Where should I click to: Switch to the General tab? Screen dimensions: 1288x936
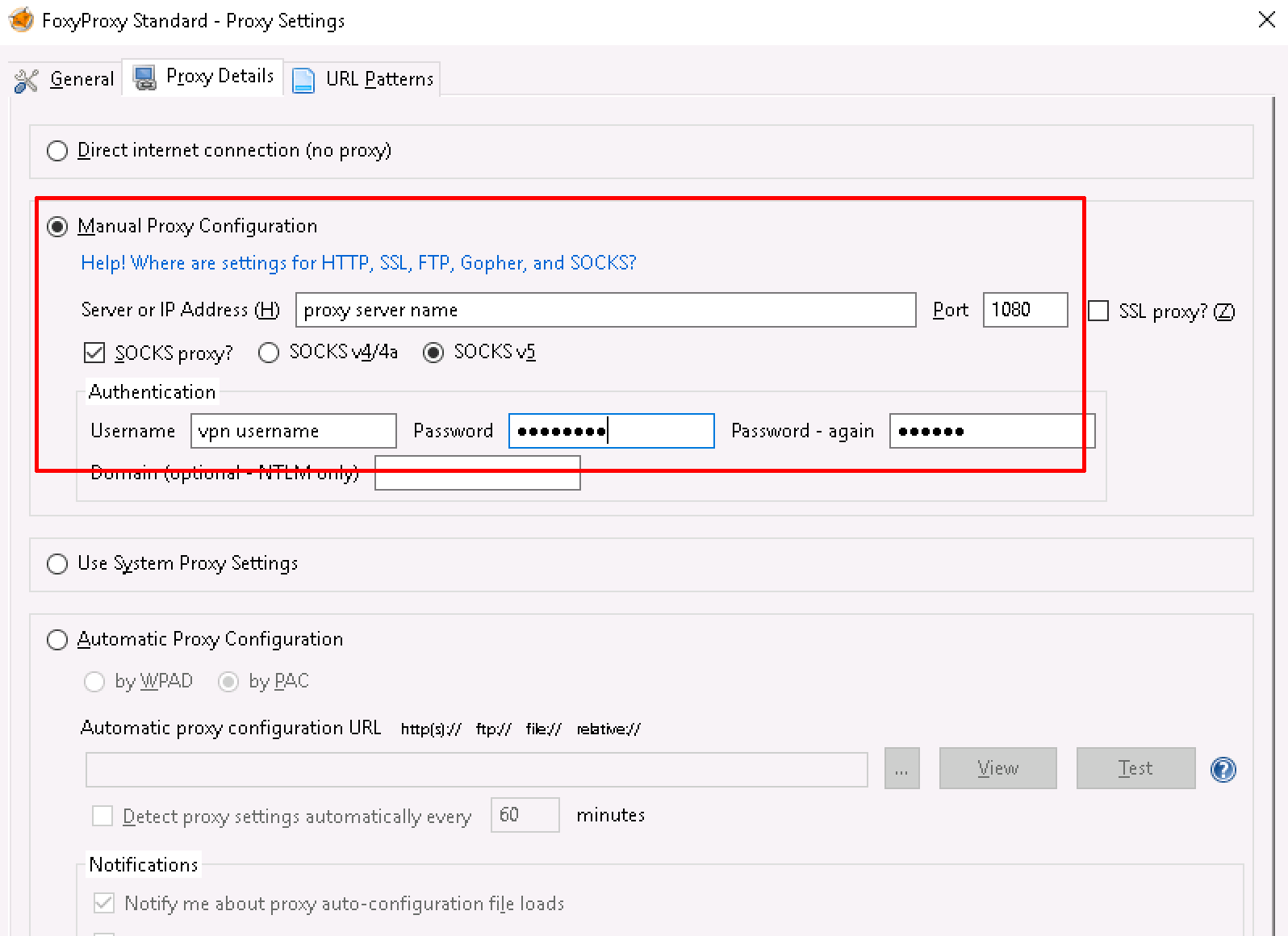(65, 79)
